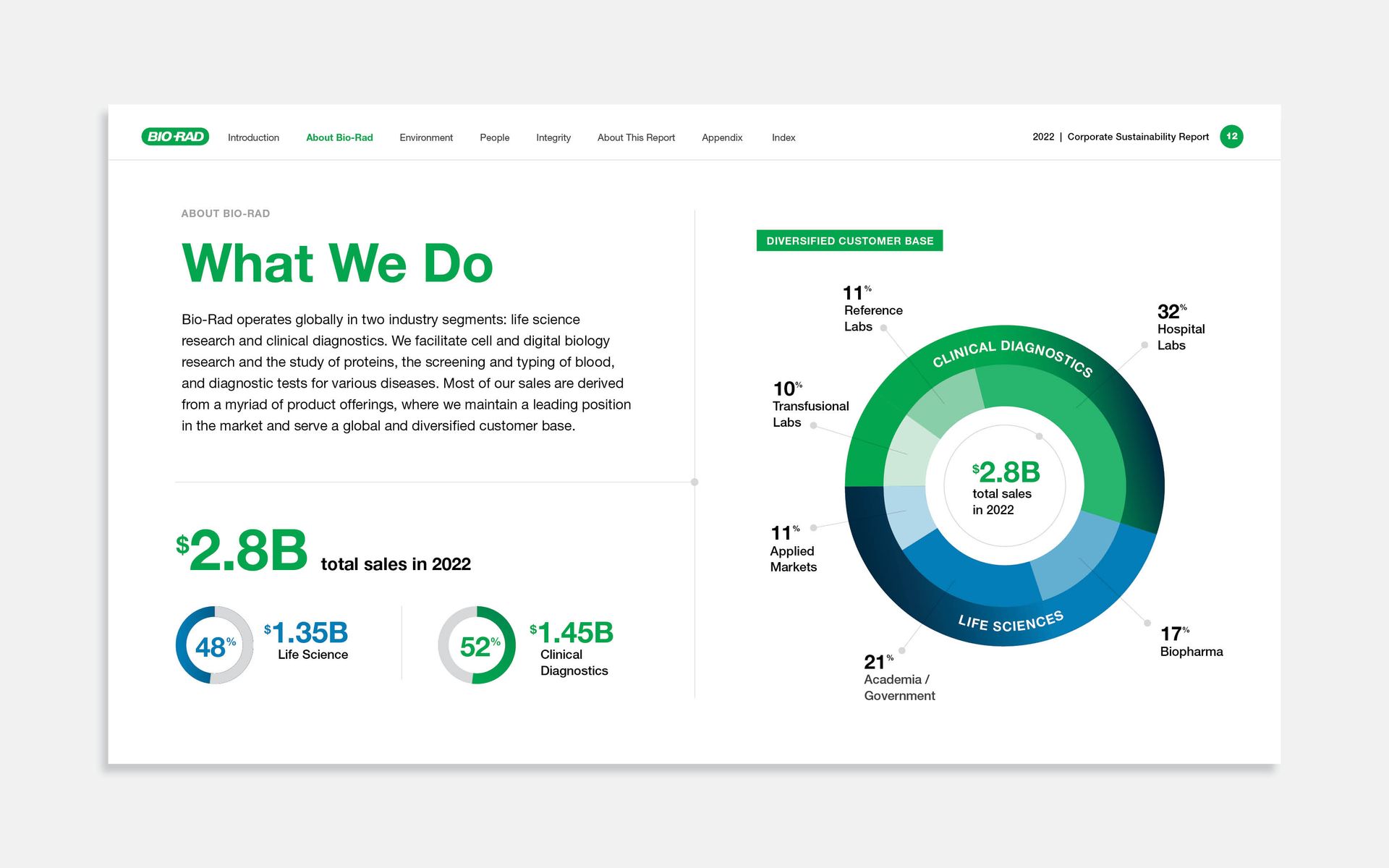Click the 52% Clinical Diagnostics ring chart
This screenshot has height=868, width=1389.
coord(477,645)
